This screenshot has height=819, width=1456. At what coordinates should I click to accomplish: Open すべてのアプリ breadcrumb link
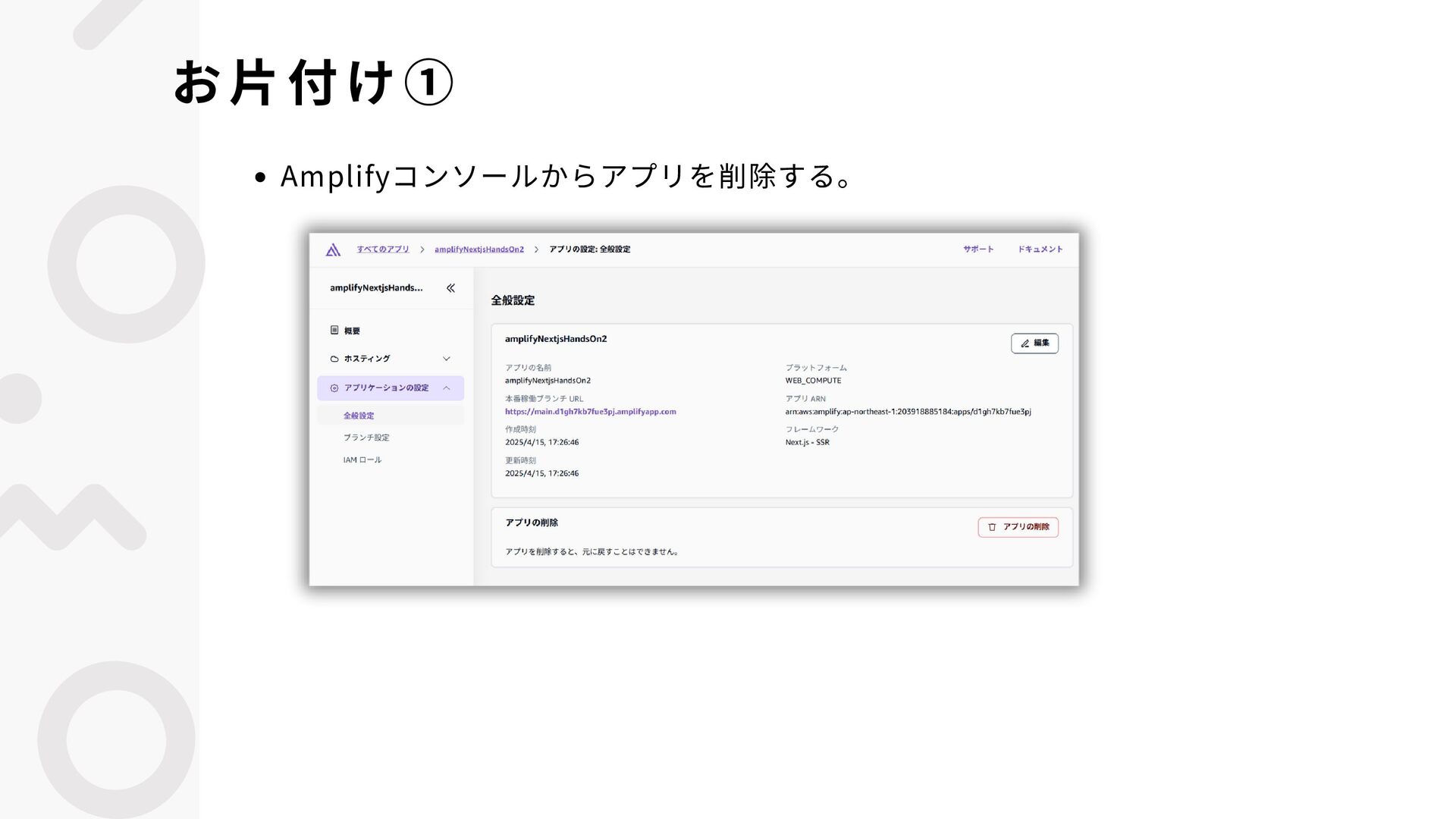(x=383, y=249)
